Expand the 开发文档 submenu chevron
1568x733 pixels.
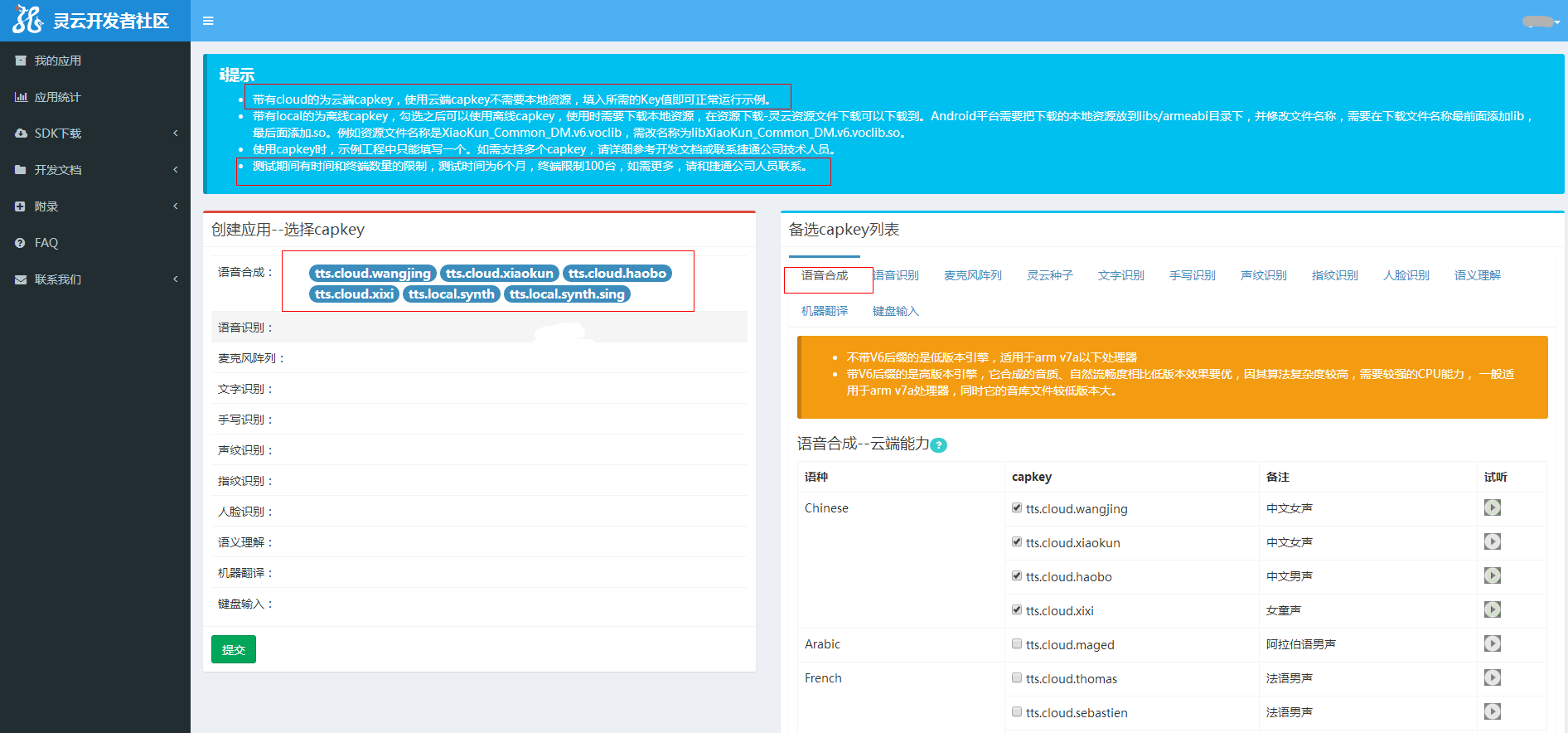tap(176, 170)
